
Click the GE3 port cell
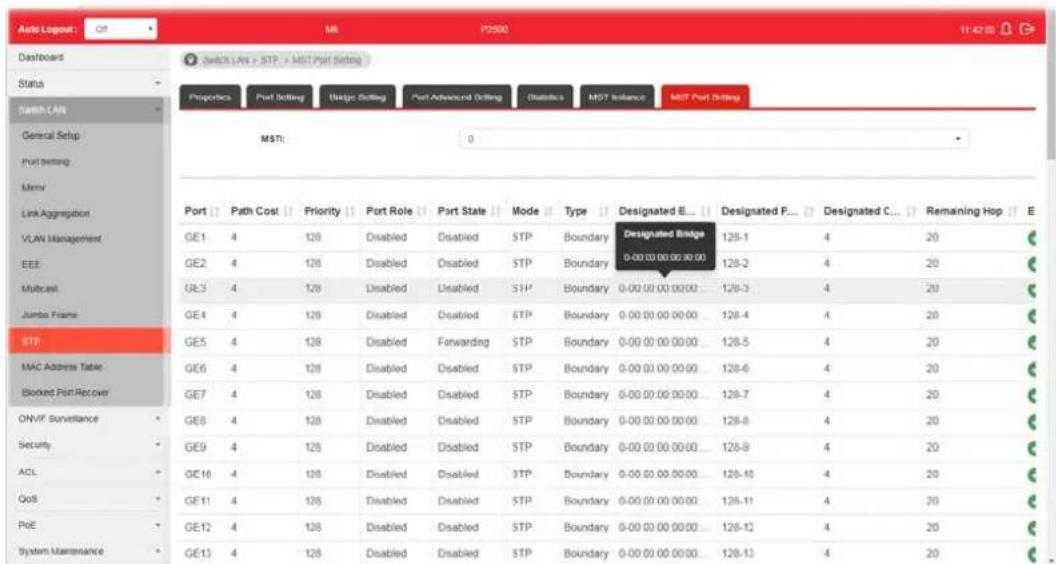pyautogui.click(x=194, y=290)
